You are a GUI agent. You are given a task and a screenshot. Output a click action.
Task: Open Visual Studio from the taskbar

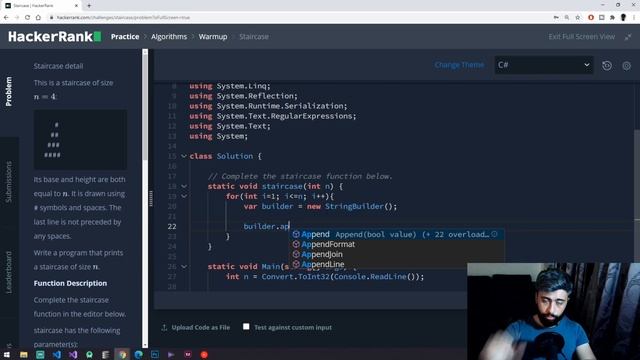pyautogui.click(x=73, y=355)
